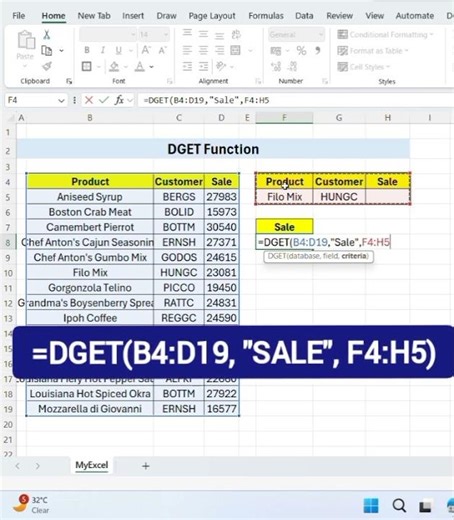Switch to the Formulas tab
The height and width of the screenshot is (520, 454).
(x=266, y=16)
